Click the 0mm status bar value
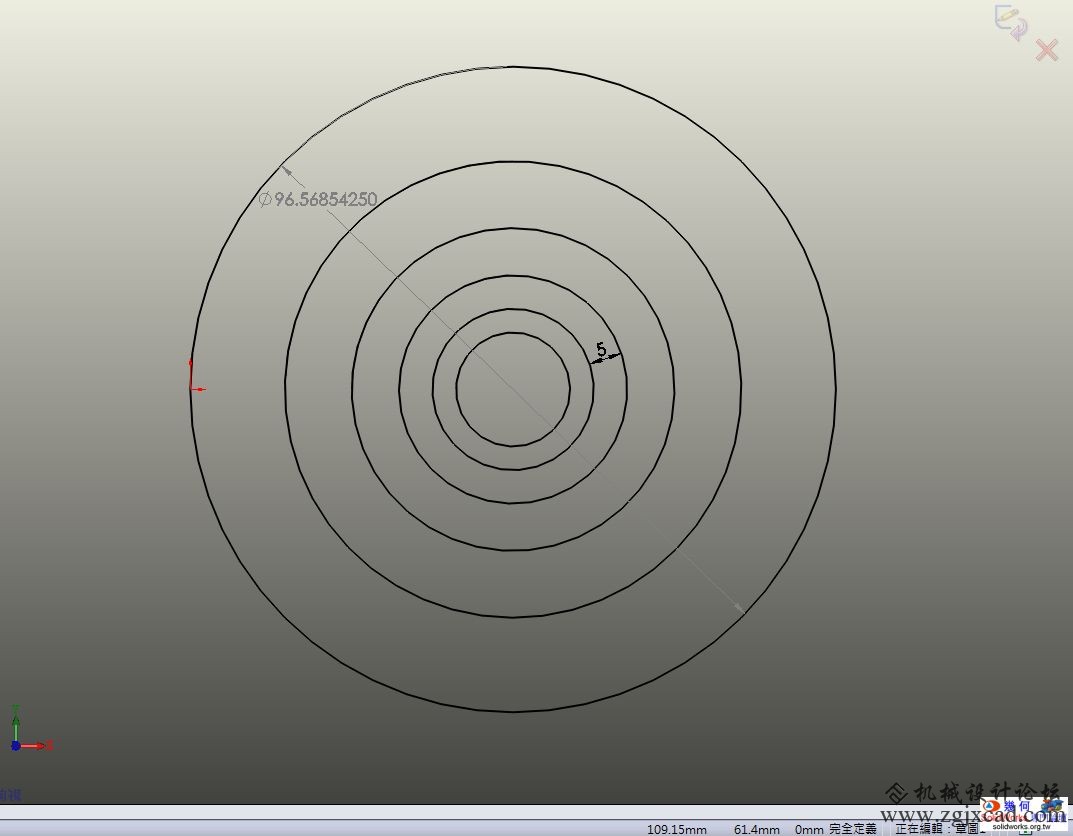Viewport: 1073px width, 836px height. [809, 829]
